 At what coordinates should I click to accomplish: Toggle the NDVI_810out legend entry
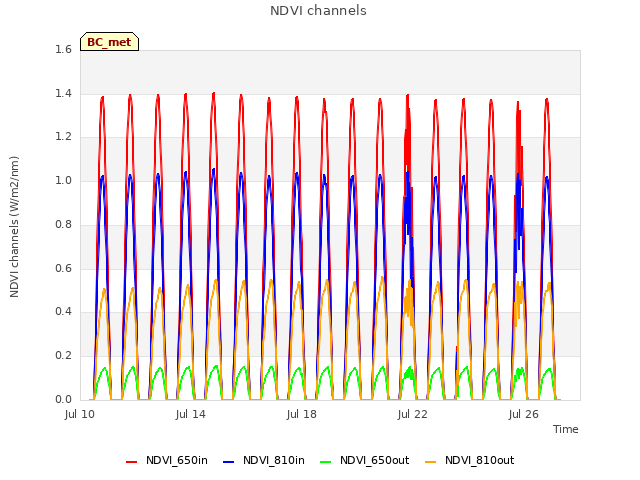click(470, 461)
